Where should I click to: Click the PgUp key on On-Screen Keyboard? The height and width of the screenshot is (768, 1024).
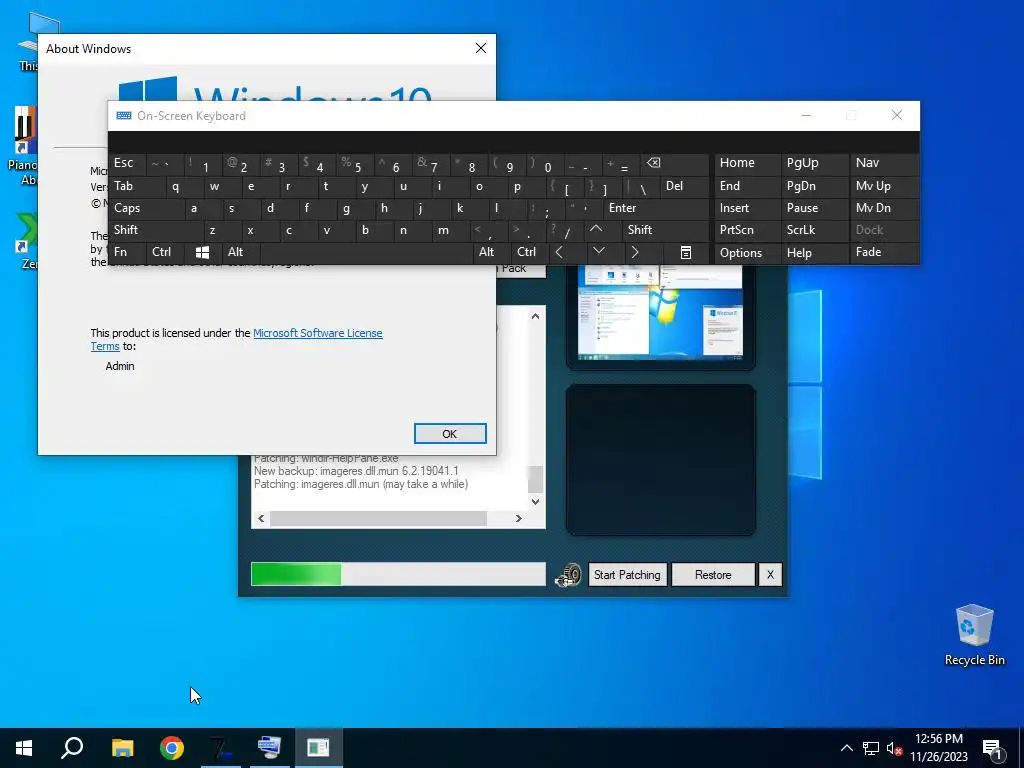pos(814,163)
